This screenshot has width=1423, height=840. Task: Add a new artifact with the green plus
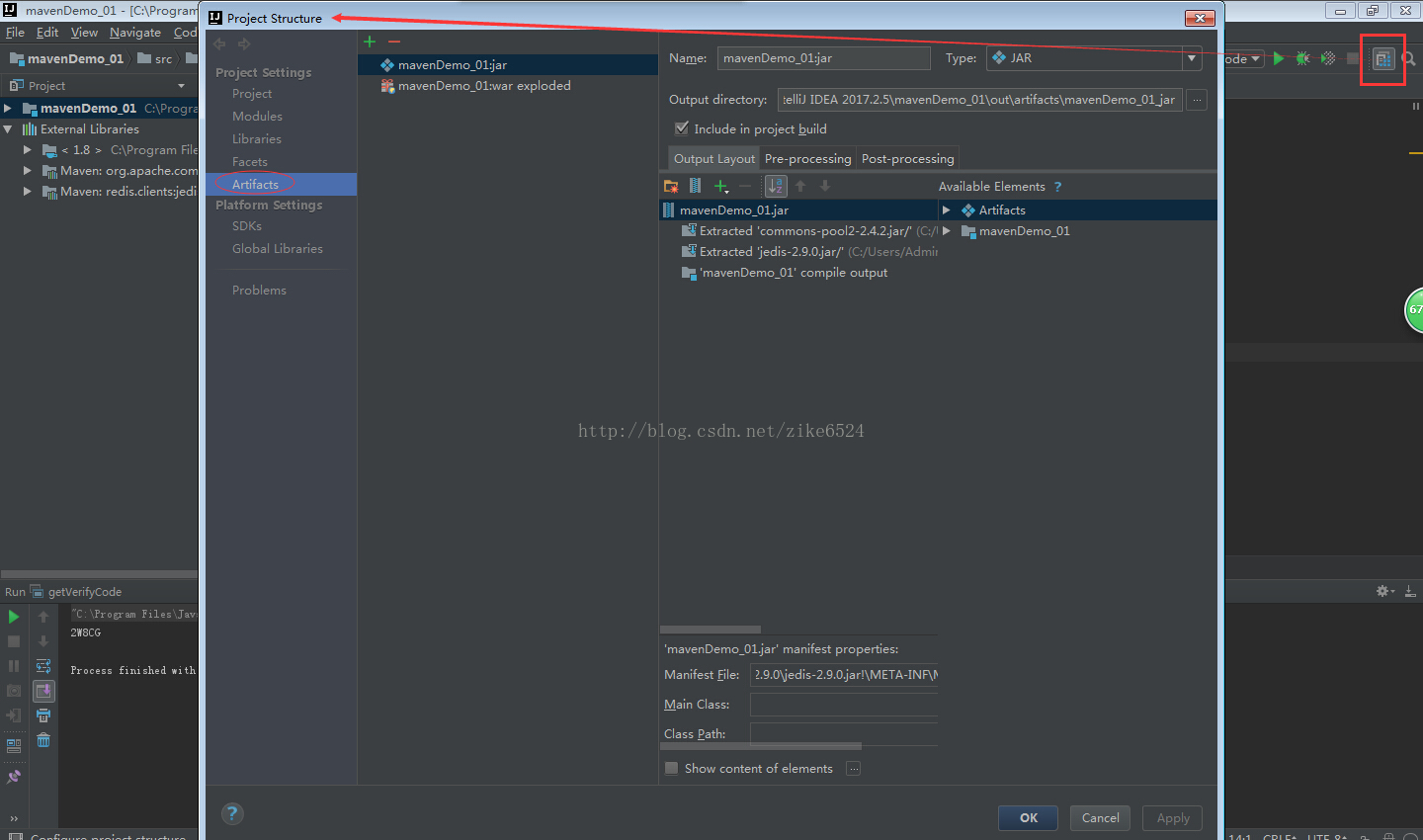370,42
